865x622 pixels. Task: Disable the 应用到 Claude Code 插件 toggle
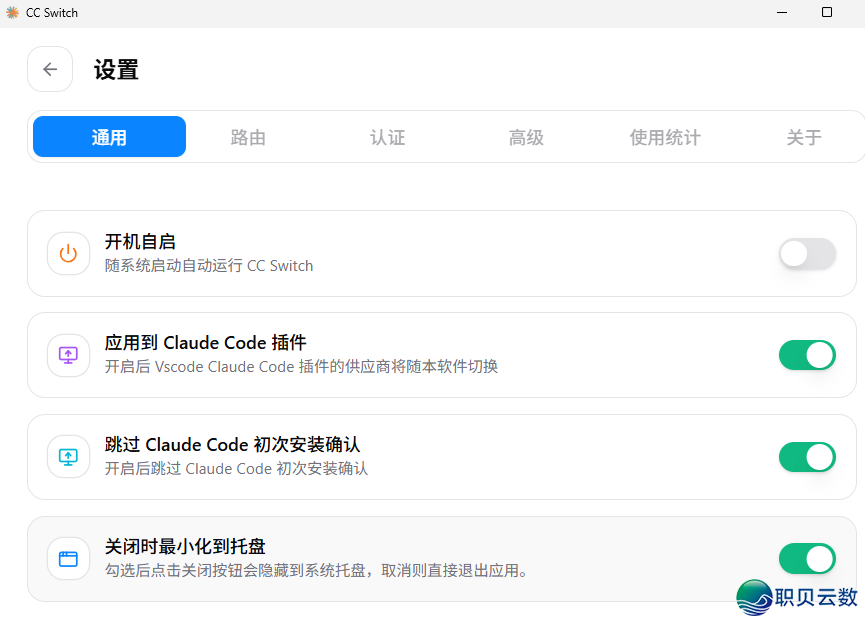807,355
